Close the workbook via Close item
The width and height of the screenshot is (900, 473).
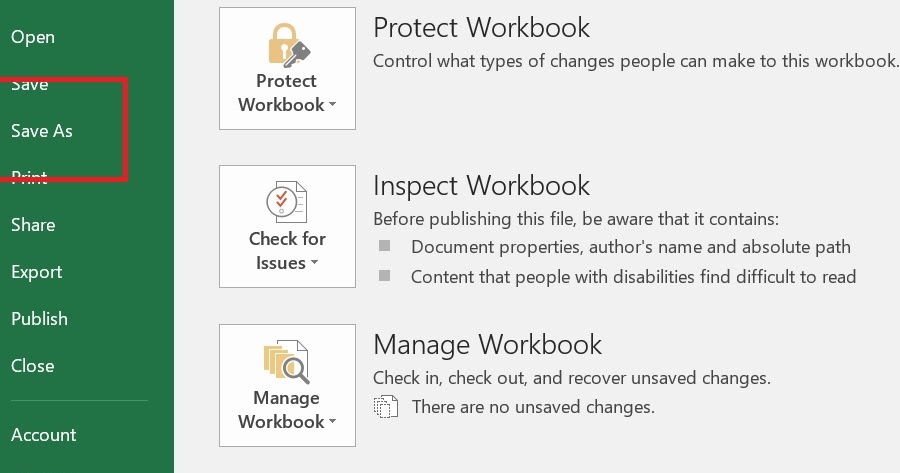tap(32, 366)
